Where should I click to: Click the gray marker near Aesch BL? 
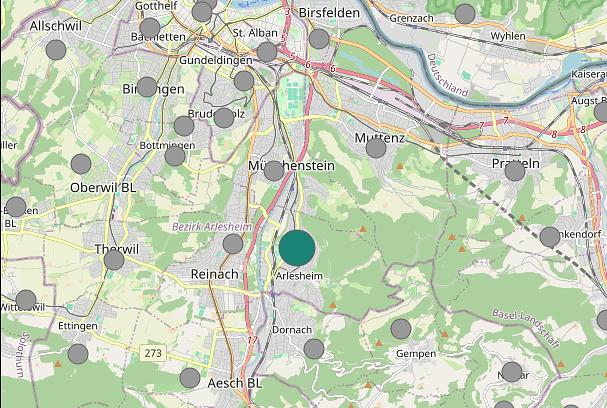point(190,378)
